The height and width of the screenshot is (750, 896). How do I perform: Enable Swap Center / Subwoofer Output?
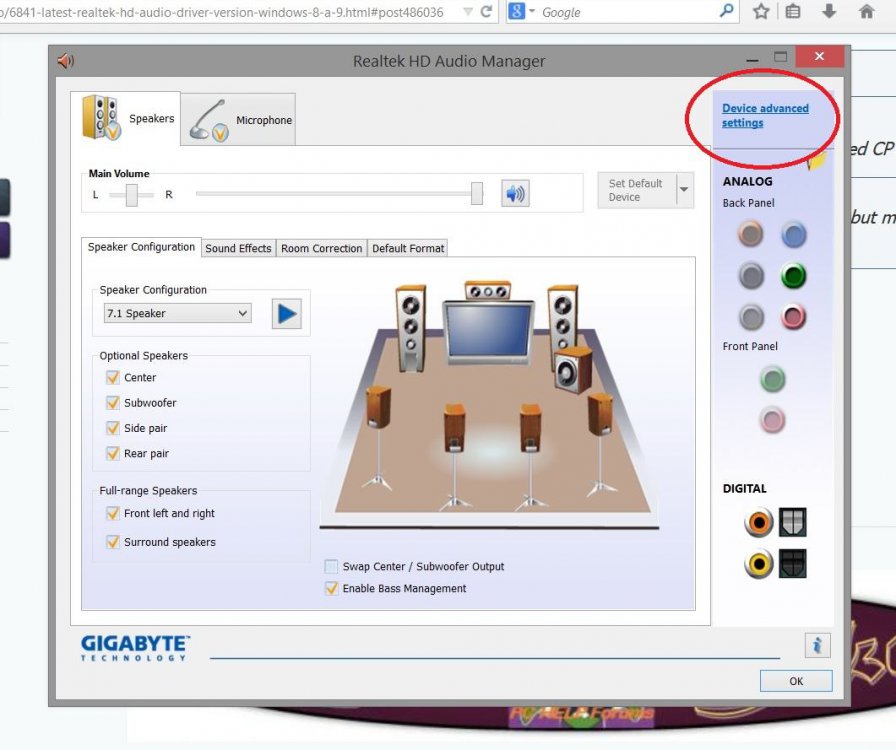click(x=331, y=567)
